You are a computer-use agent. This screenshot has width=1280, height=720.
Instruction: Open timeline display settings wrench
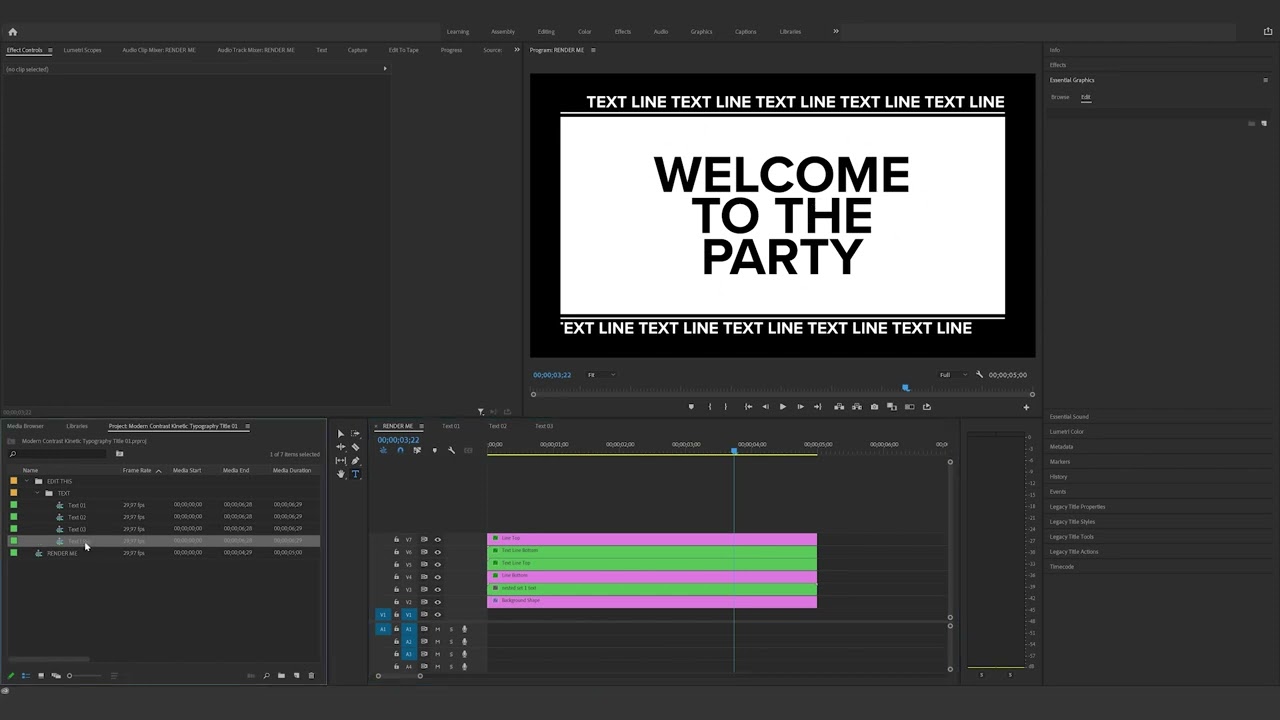point(451,451)
